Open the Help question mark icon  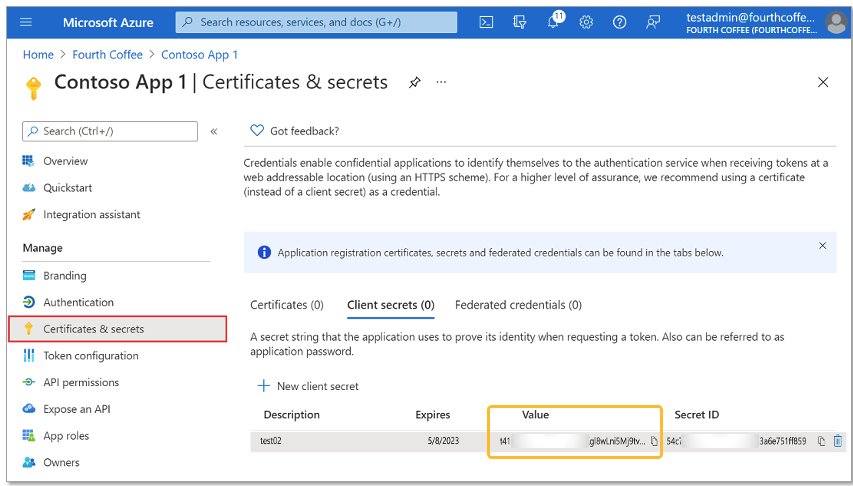[x=619, y=22]
